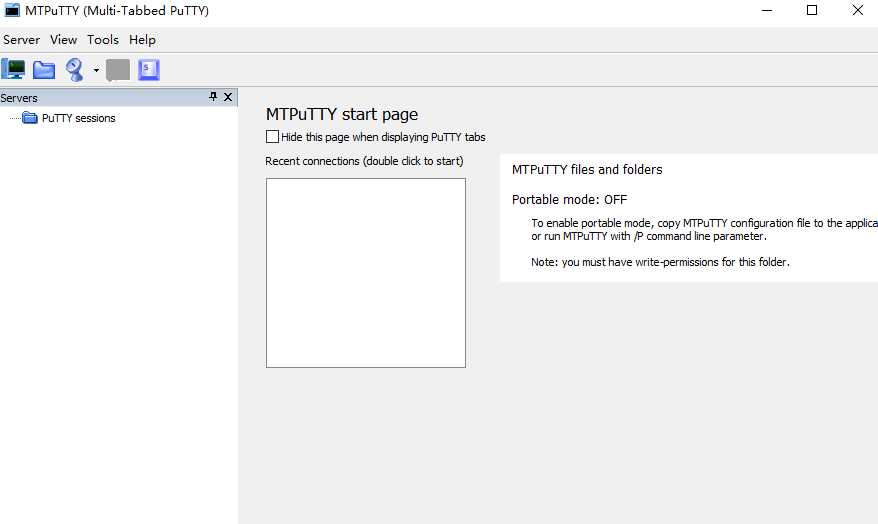Select the PuTTY sessions tree folder
Viewport: 878px width, 524px height.
(69, 118)
